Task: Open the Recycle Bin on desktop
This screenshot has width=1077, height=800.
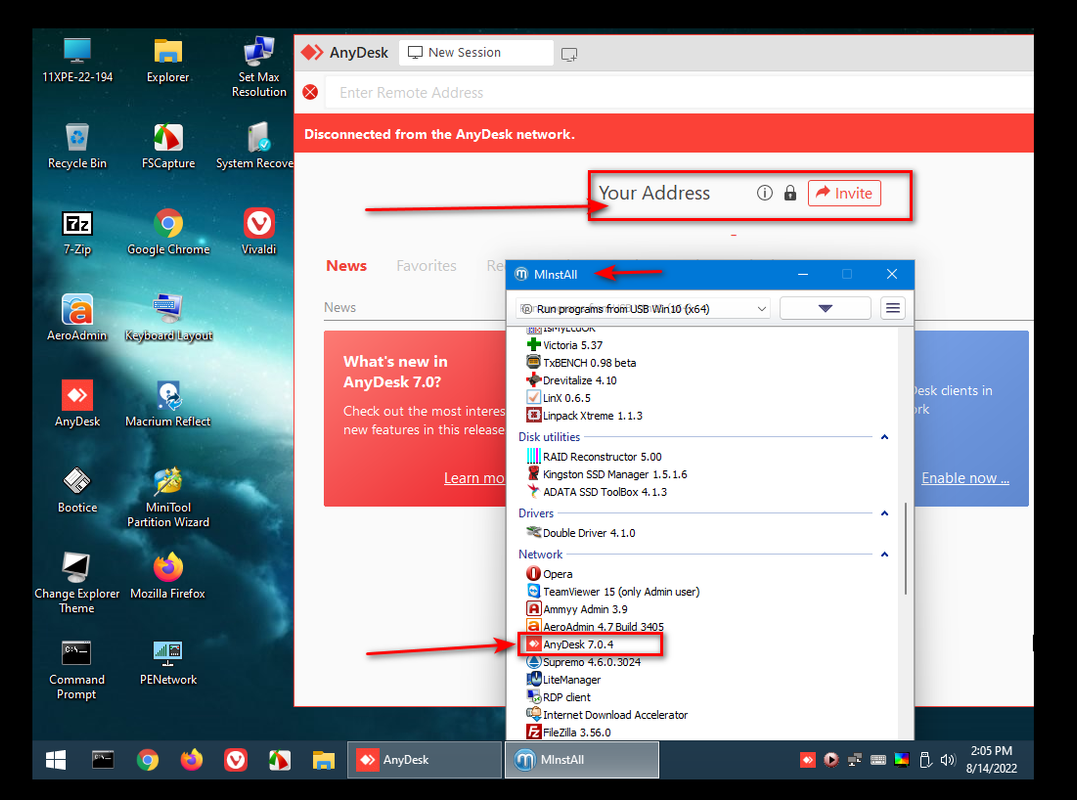Action: point(77,146)
